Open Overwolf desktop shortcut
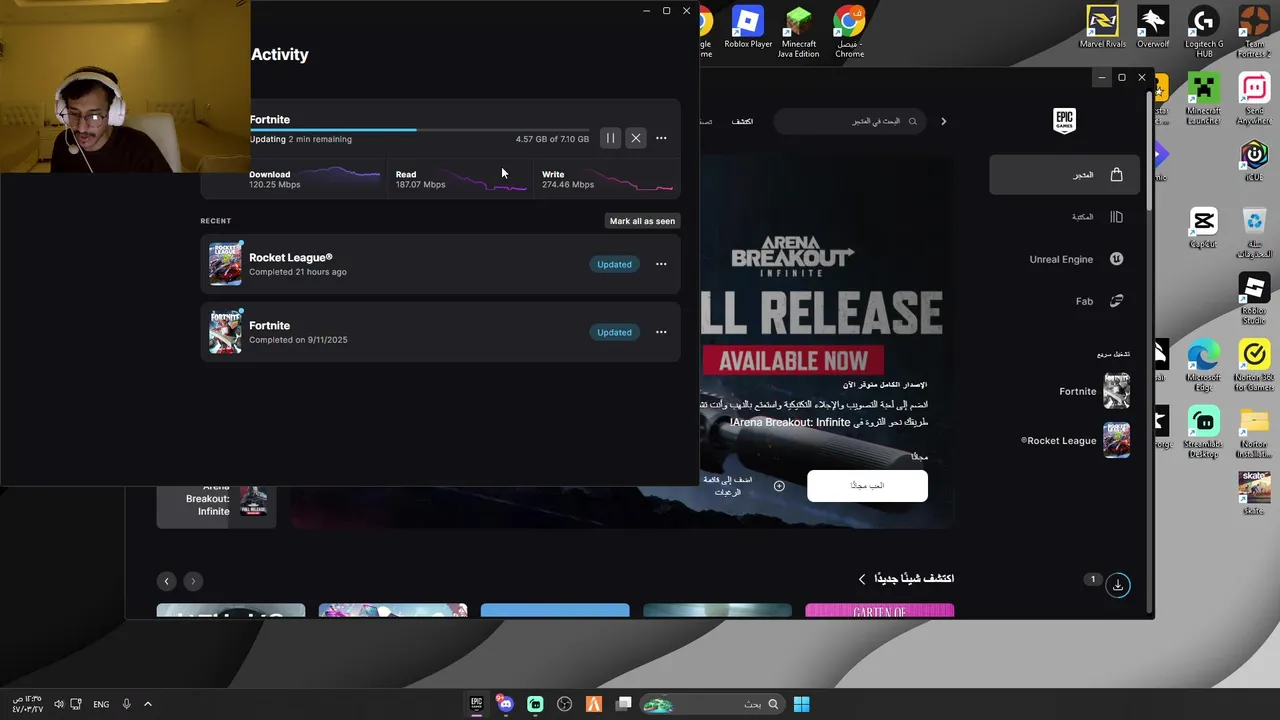Image resolution: width=1280 pixels, height=720 pixels. [1153, 29]
